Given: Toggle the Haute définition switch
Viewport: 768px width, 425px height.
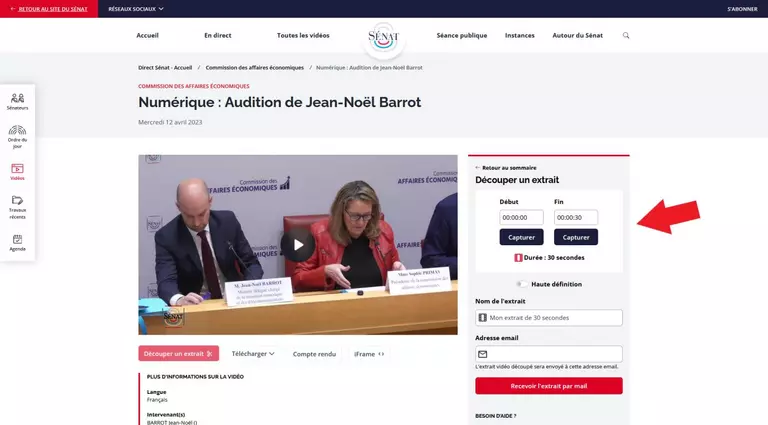Looking at the screenshot, I should 522,284.
